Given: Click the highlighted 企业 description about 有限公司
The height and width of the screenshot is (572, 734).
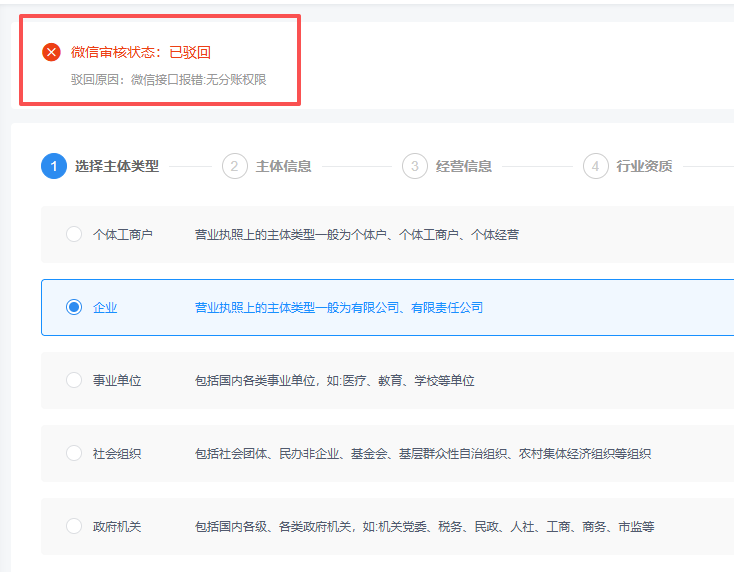Looking at the screenshot, I should click(x=339, y=308).
